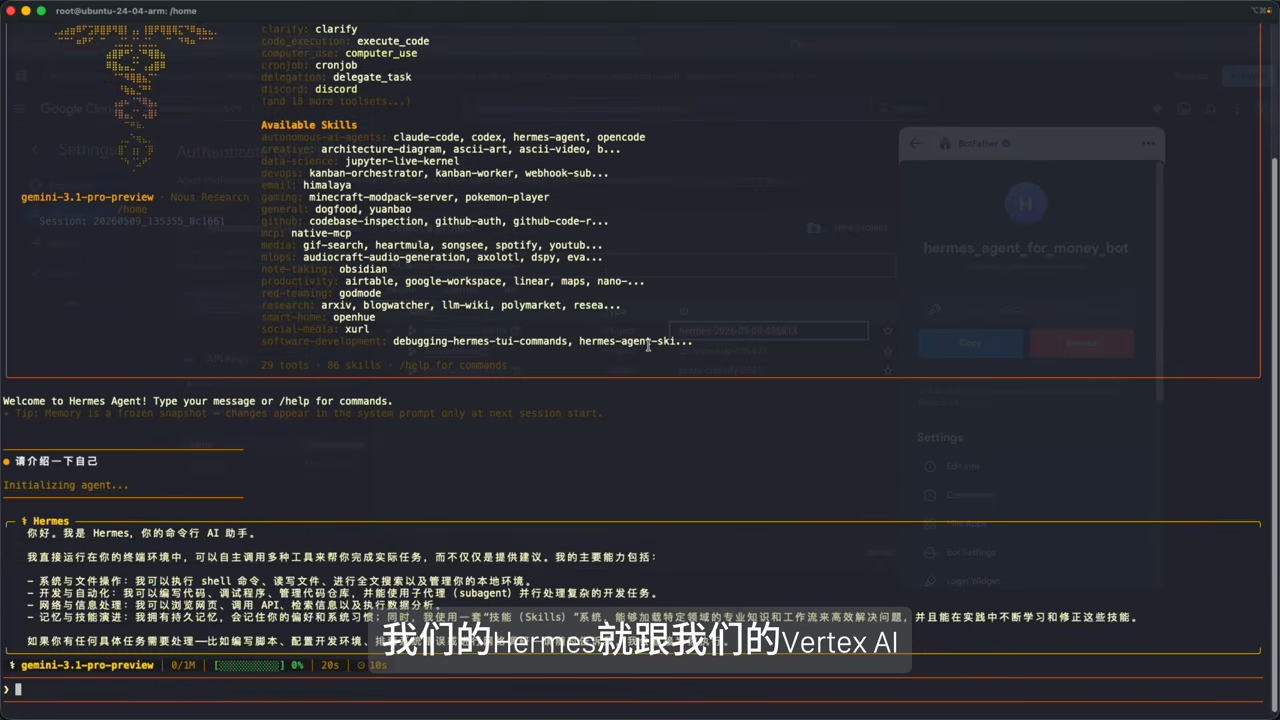The height and width of the screenshot is (720, 1280).
Task: Click the 'email: himalaya' row
Action: point(306,185)
